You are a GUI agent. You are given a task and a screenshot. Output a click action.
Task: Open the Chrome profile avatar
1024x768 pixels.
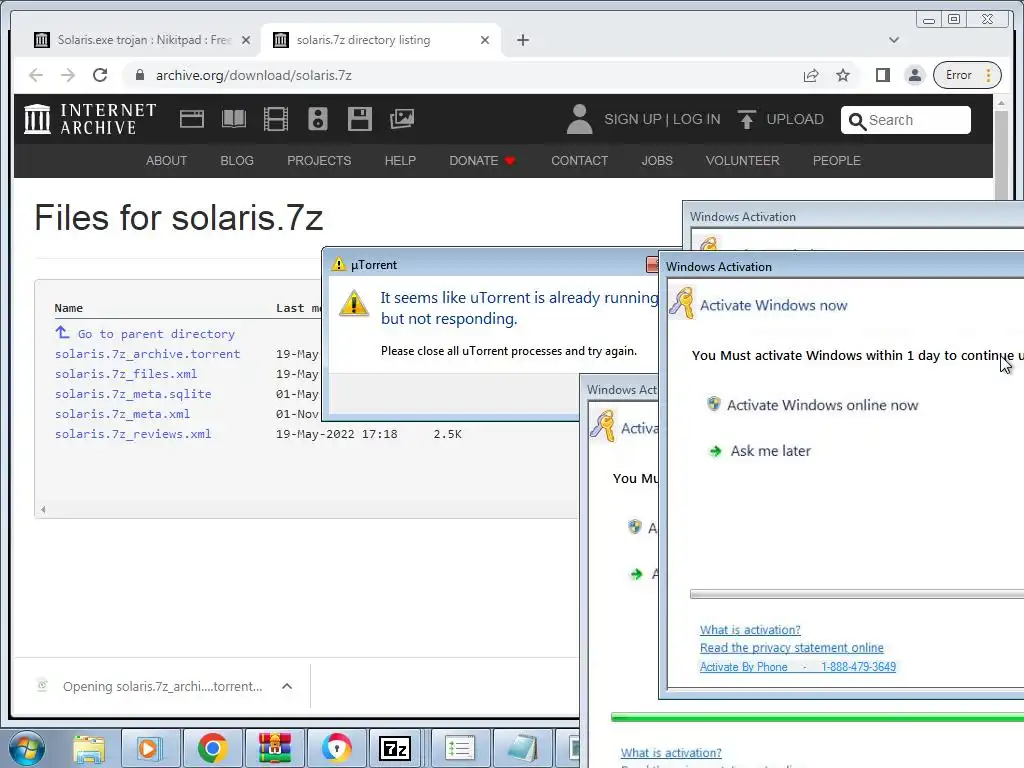pyautogui.click(x=915, y=75)
